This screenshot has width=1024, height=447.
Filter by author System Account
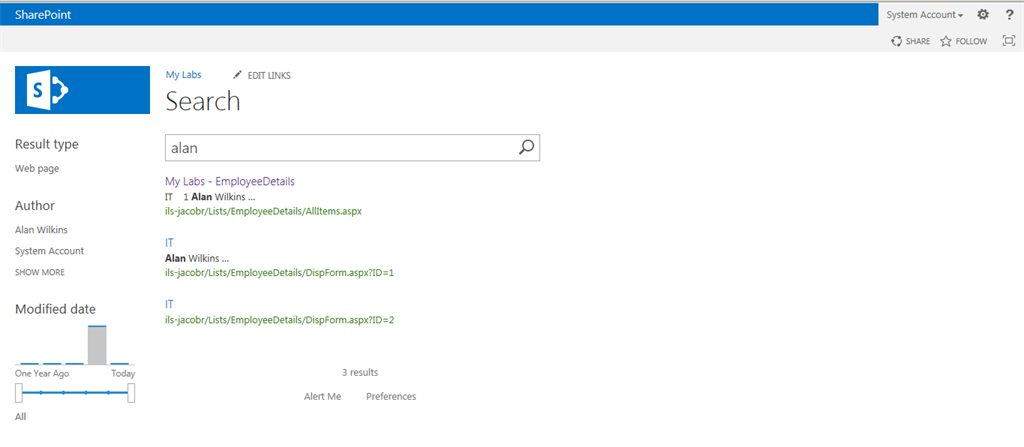(50, 250)
